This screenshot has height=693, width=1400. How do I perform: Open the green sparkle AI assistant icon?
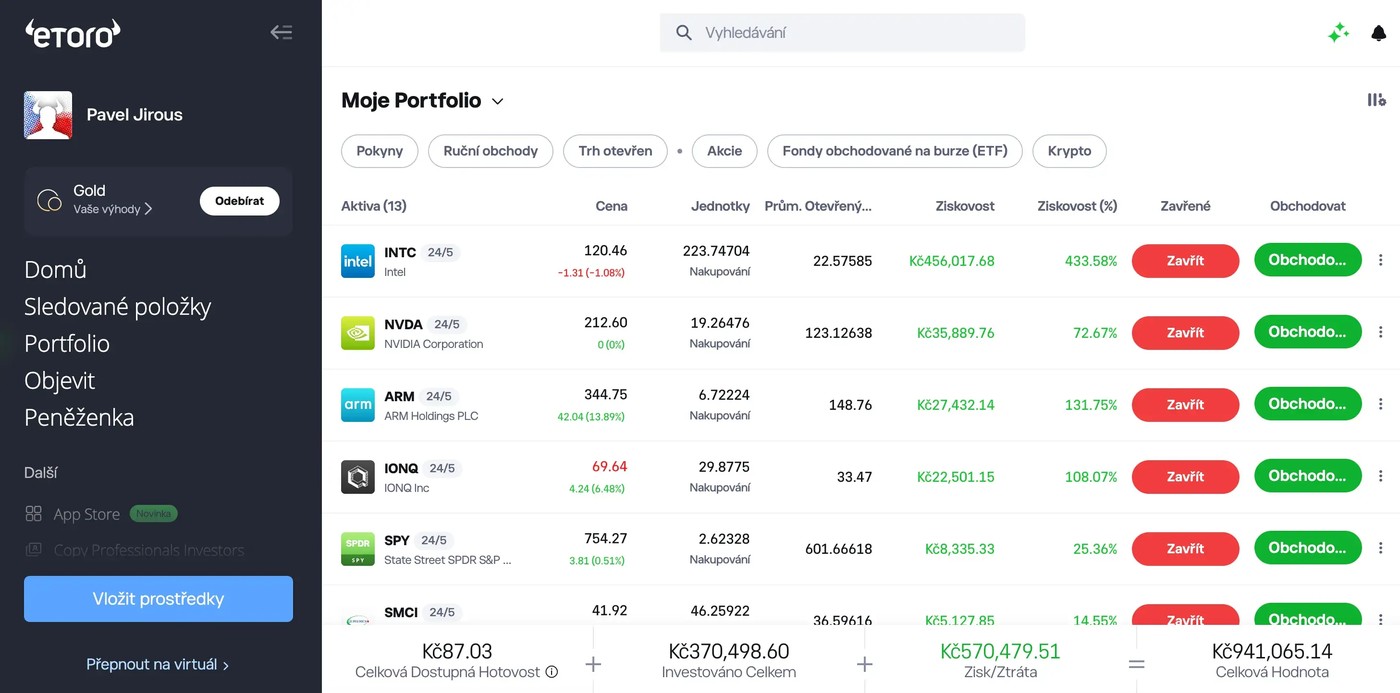tap(1338, 33)
